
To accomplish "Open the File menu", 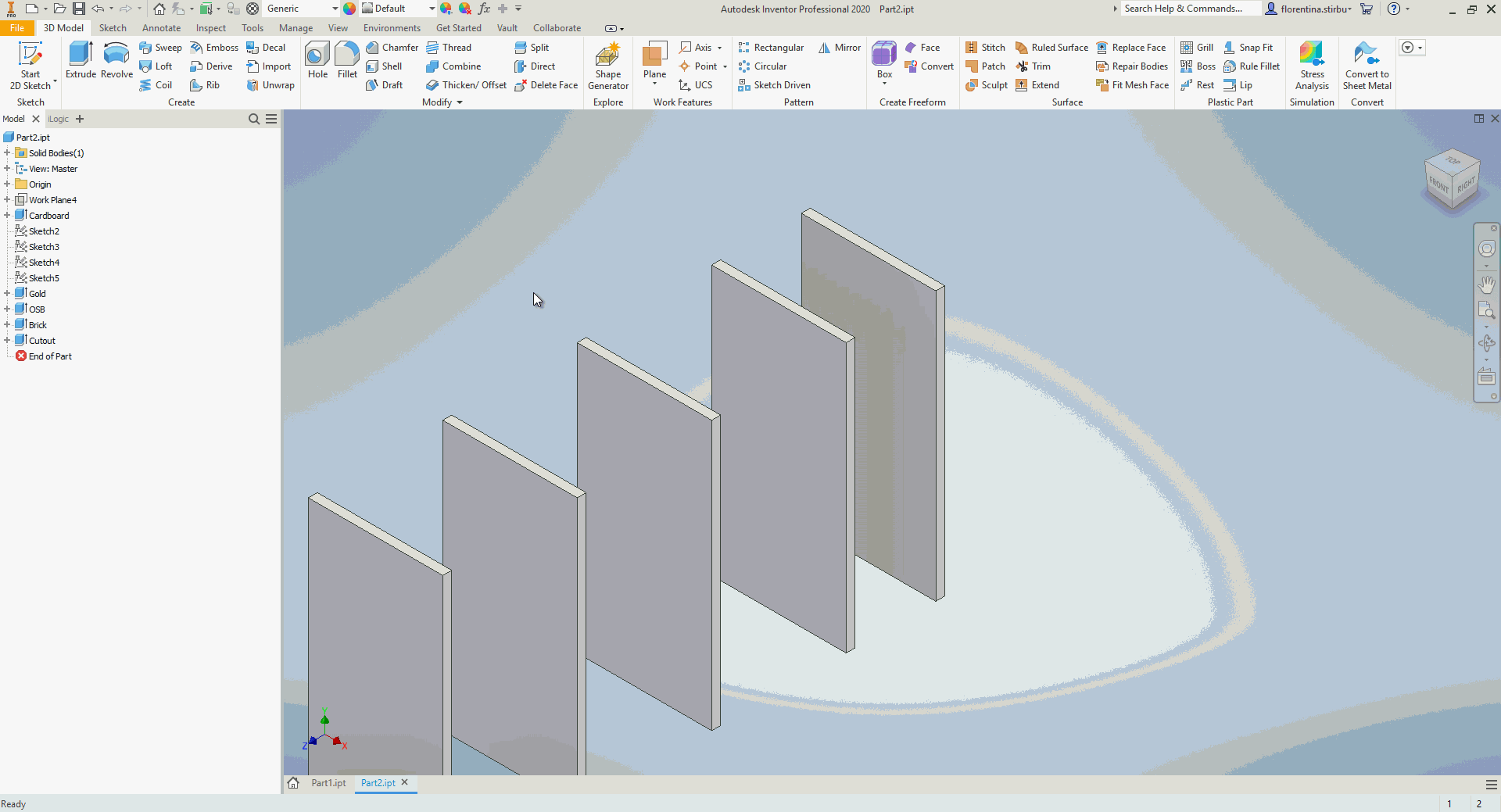I will pos(17,28).
